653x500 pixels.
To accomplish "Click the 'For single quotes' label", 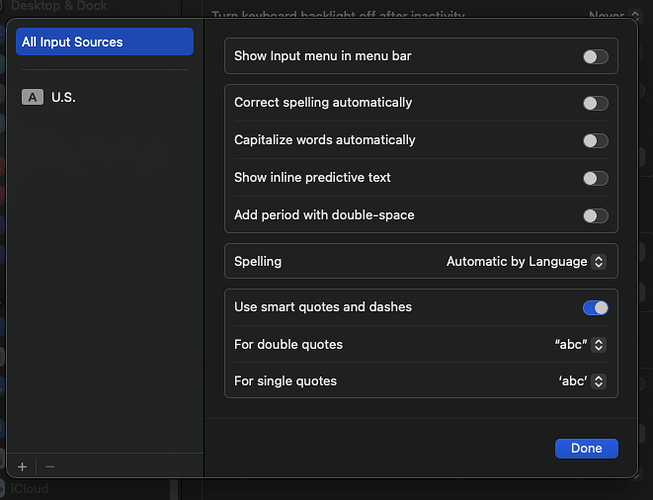I will click(285, 381).
